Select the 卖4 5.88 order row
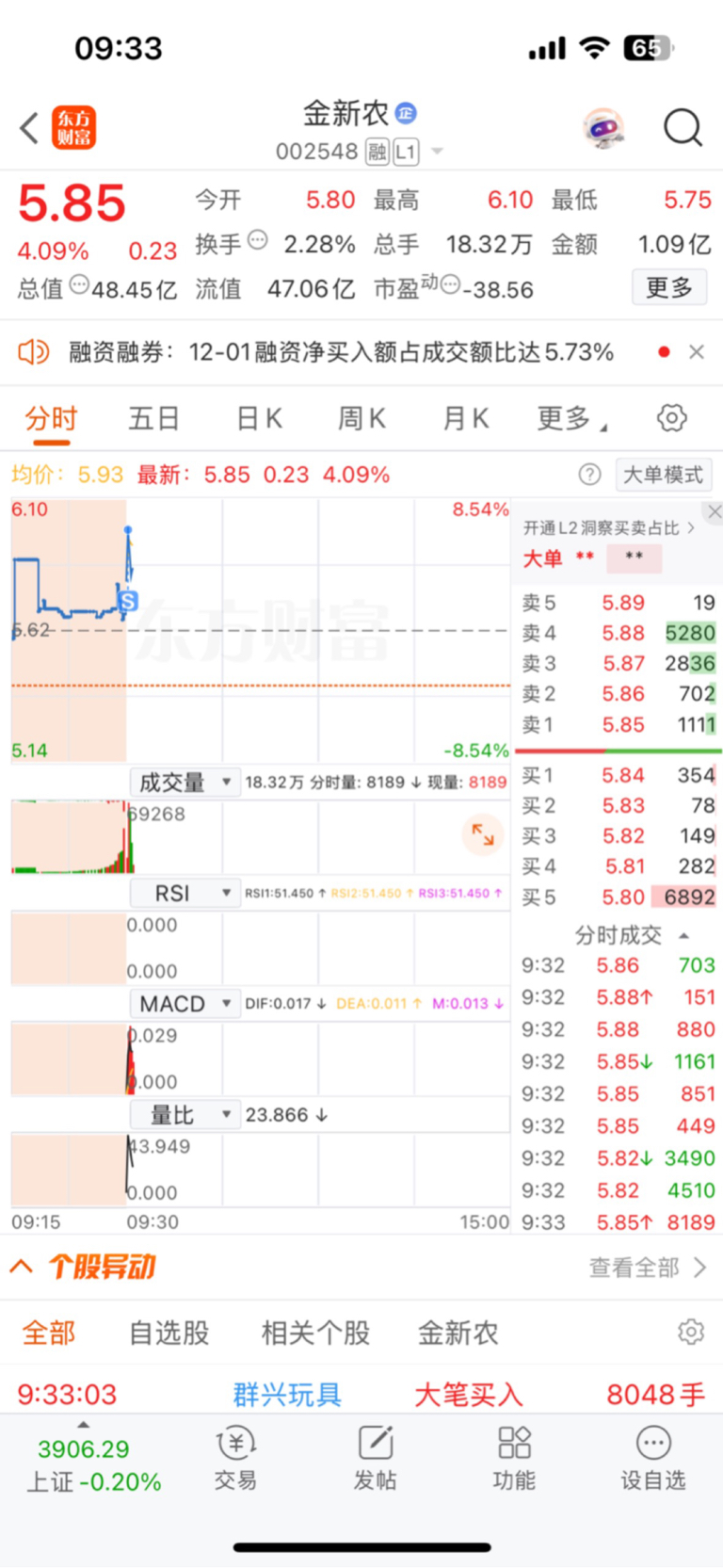Viewport: 723px width, 1568px height. pos(619,633)
